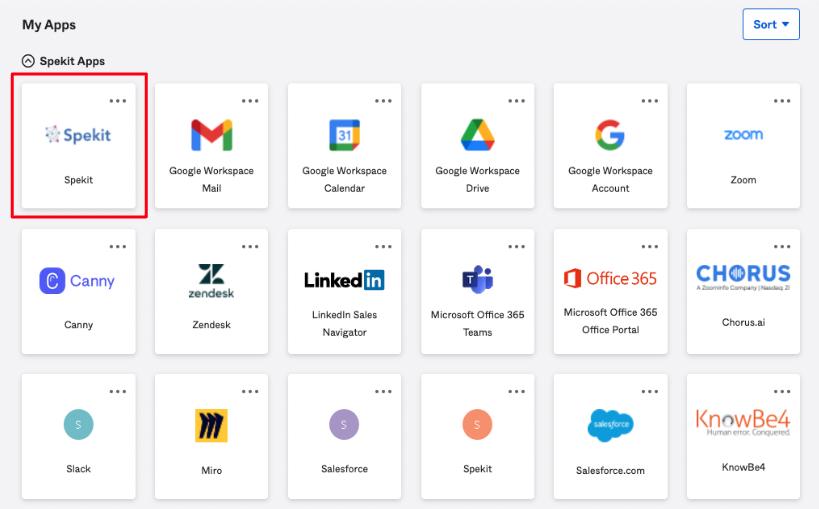Open options menu for Google Workspace Account

tap(650, 101)
